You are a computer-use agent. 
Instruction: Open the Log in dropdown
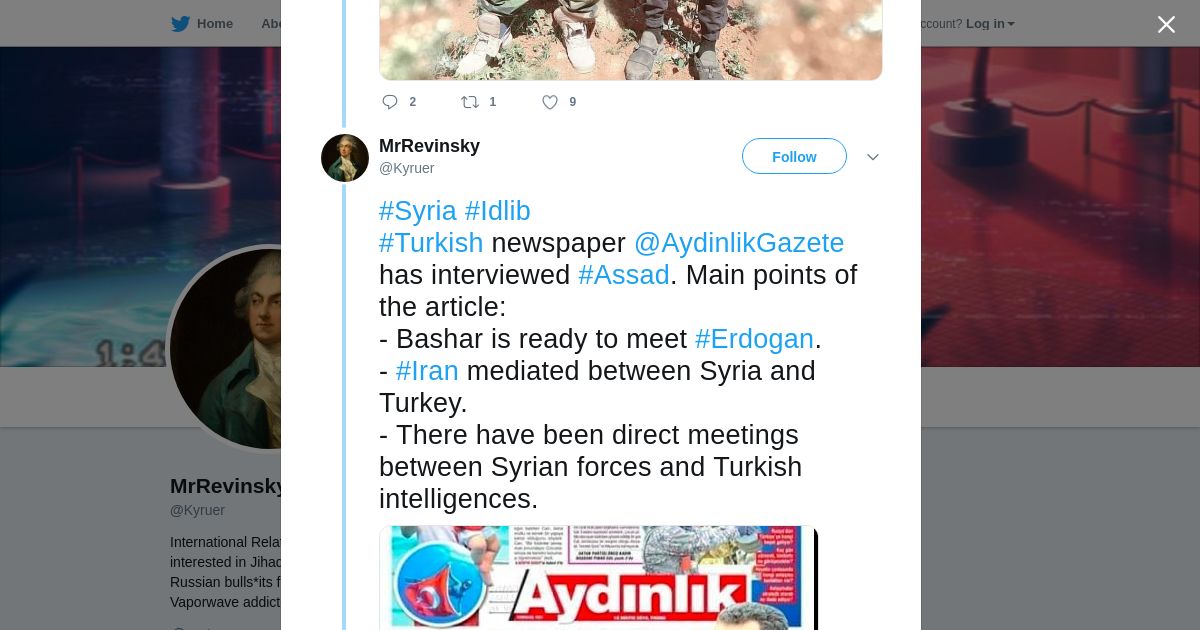pos(990,24)
